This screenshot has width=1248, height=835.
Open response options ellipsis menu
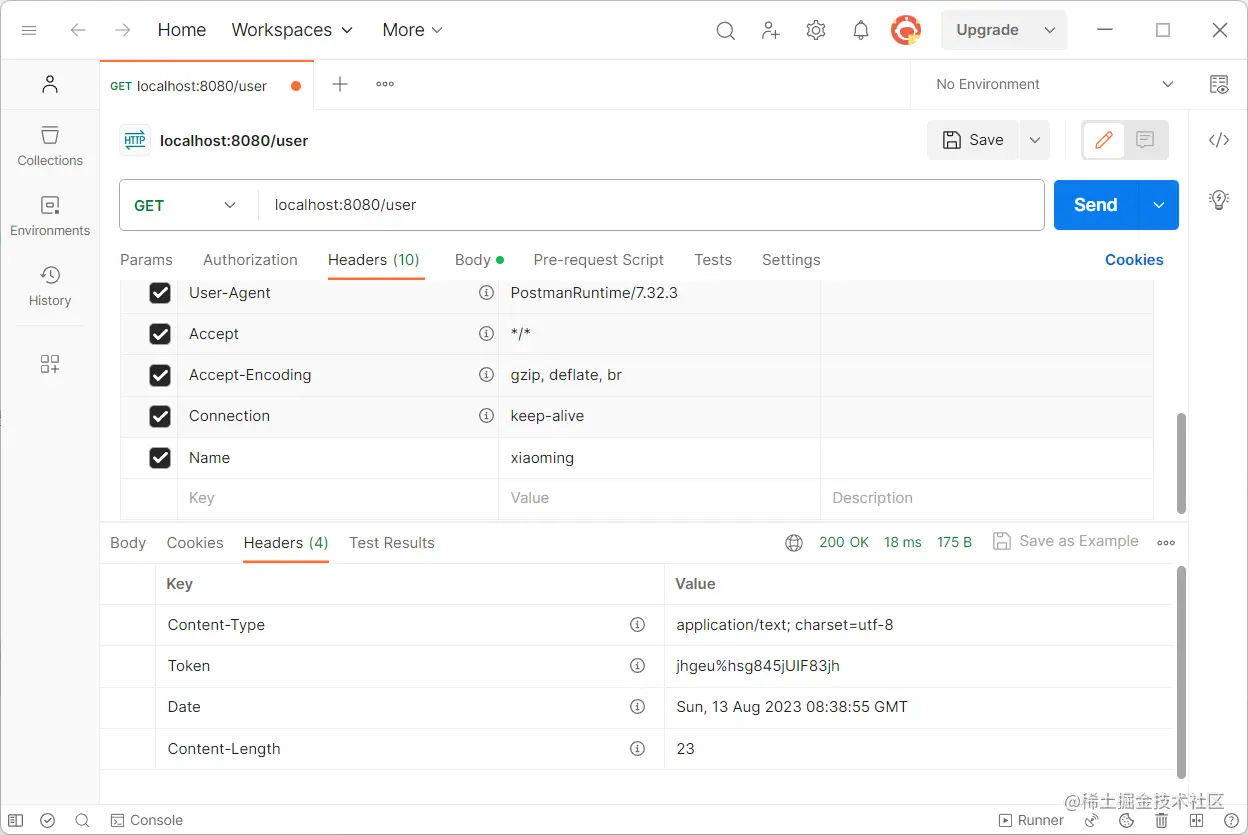point(1166,542)
